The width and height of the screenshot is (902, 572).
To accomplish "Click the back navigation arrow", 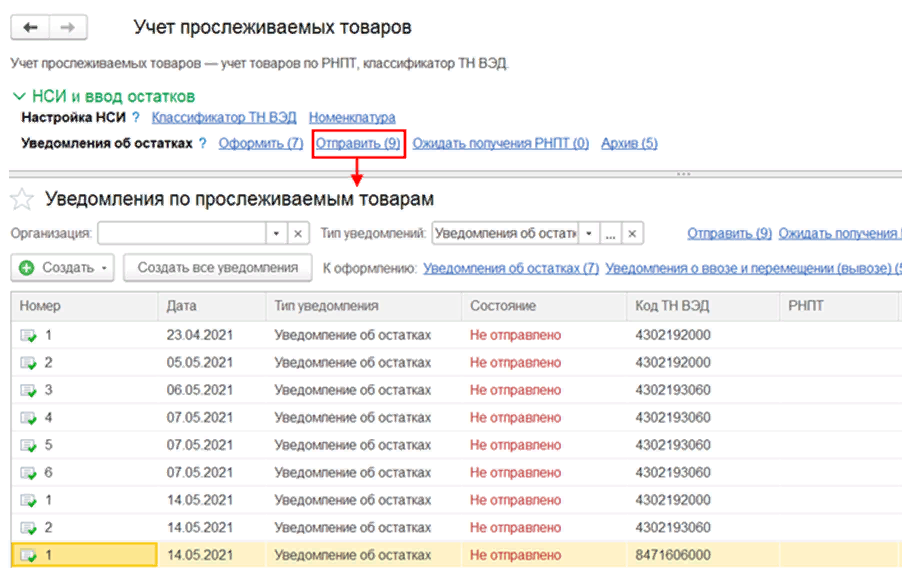I will (x=30, y=28).
